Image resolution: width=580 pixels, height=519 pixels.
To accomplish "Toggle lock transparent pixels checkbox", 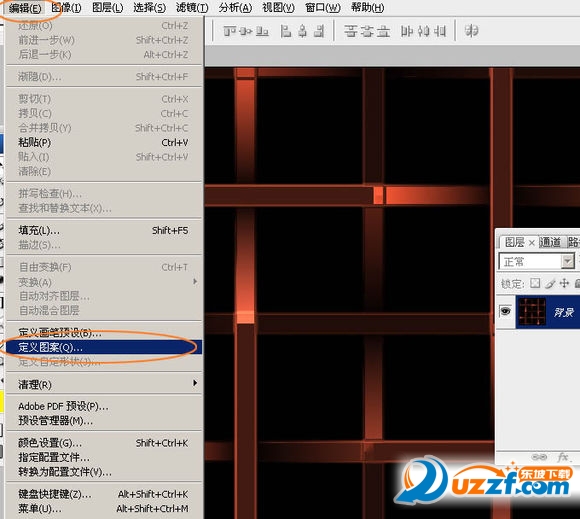I will pyautogui.click(x=535, y=283).
